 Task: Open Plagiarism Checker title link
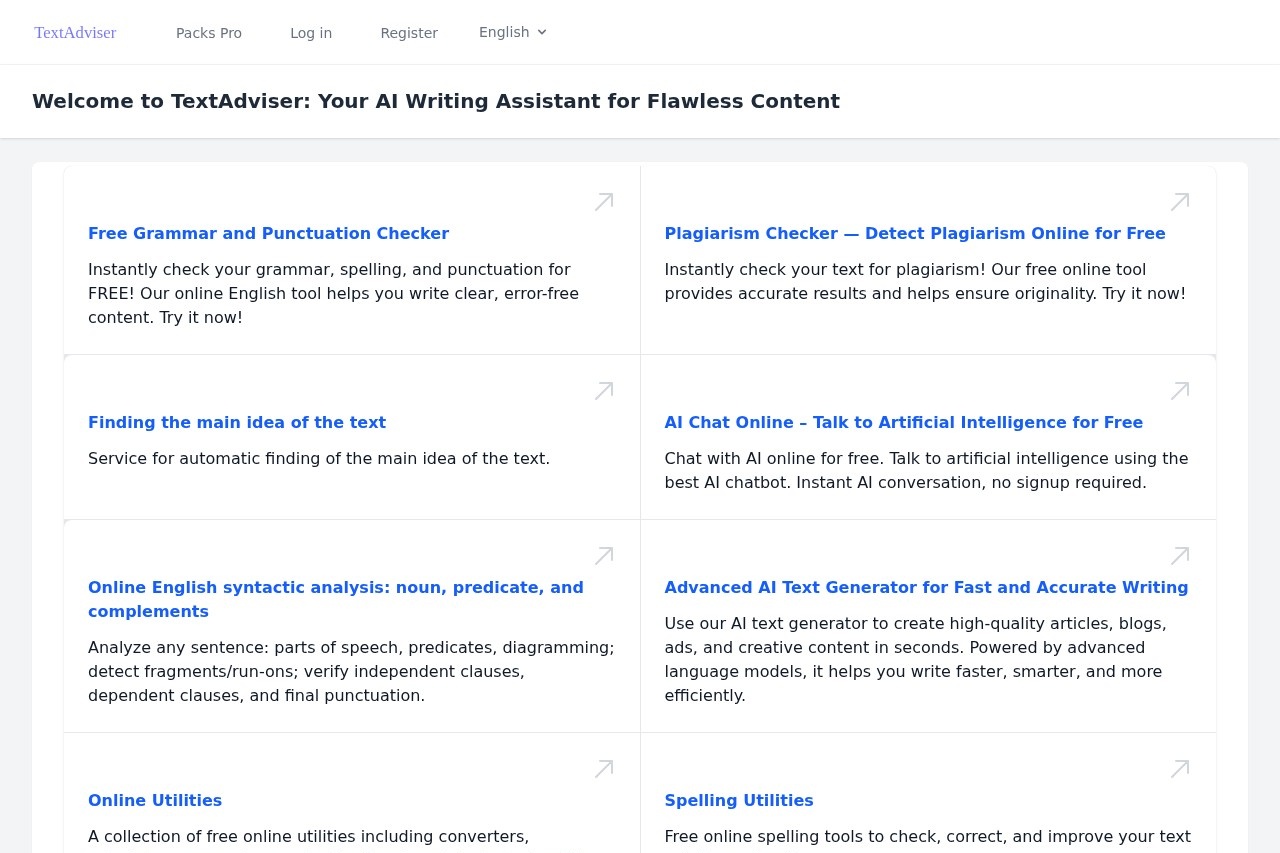tap(915, 233)
